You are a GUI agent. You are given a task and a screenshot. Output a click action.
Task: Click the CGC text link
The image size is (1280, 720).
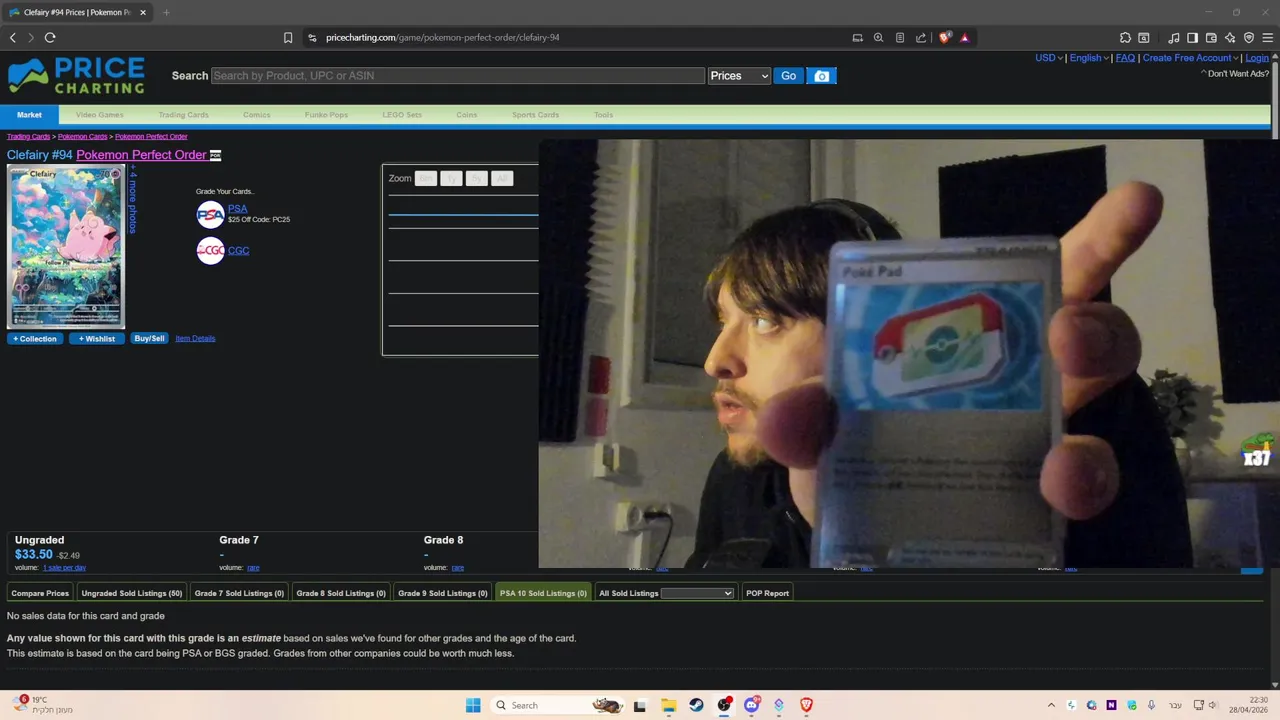[x=238, y=251]
